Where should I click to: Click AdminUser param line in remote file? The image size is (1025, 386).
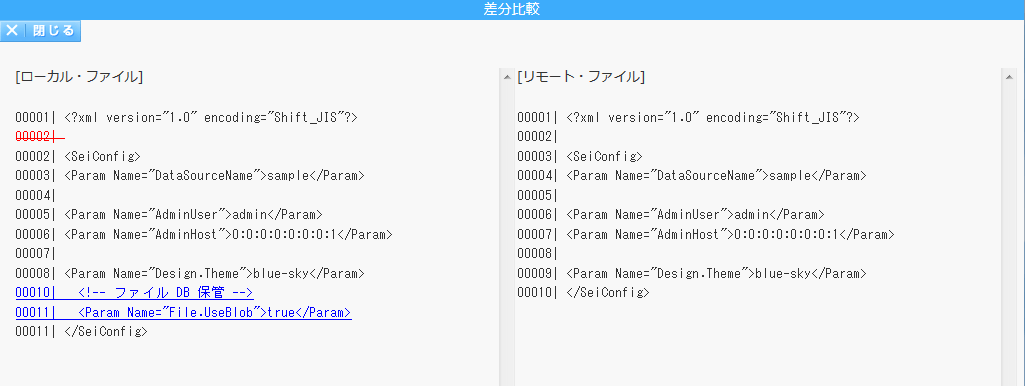[x=671, y=215]
